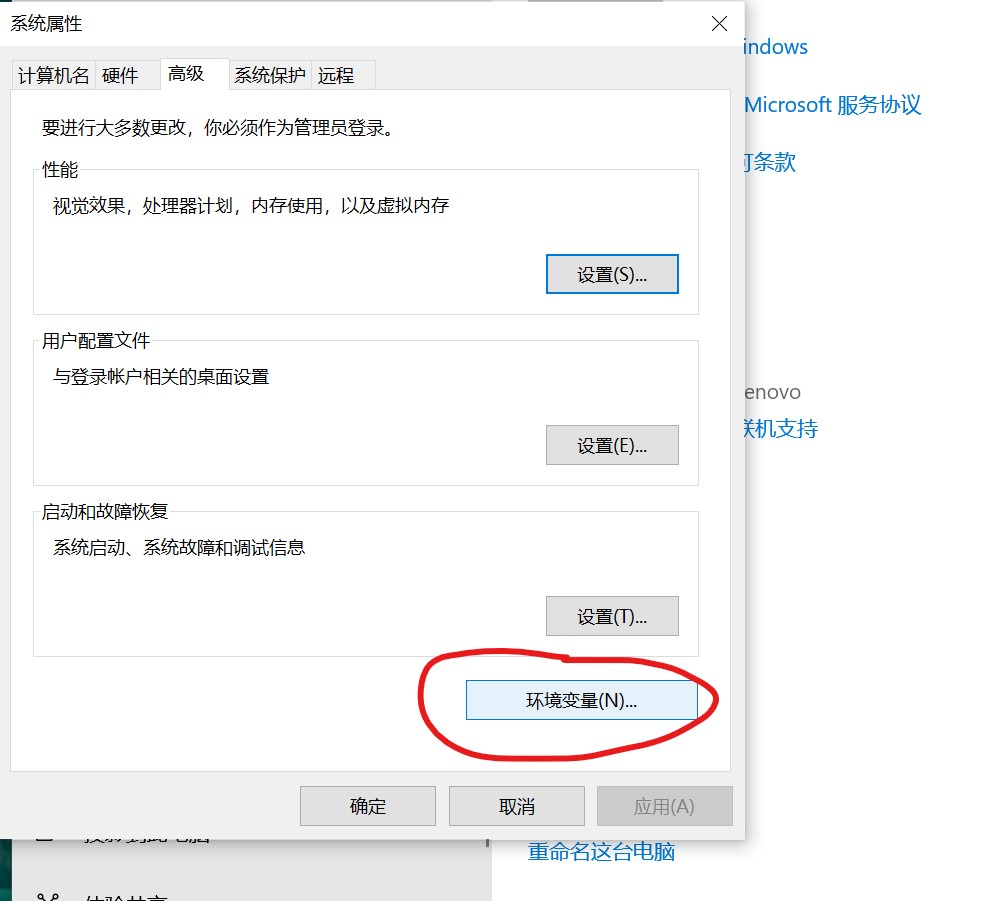
Task: Click the 性能 description text
Action: click(251, 205)
